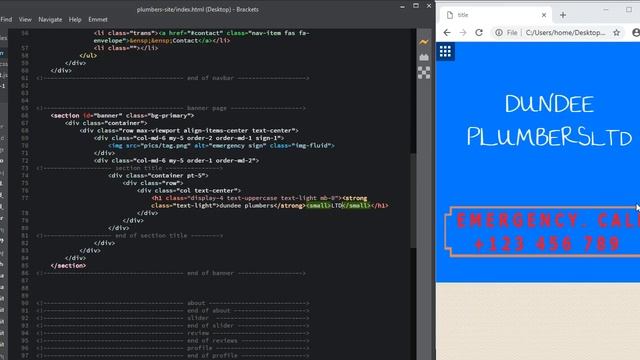Image resolution: width=640 pixels, height=360 pixels.
Task: Open a new browser tab
Action: tap(563, 15)
